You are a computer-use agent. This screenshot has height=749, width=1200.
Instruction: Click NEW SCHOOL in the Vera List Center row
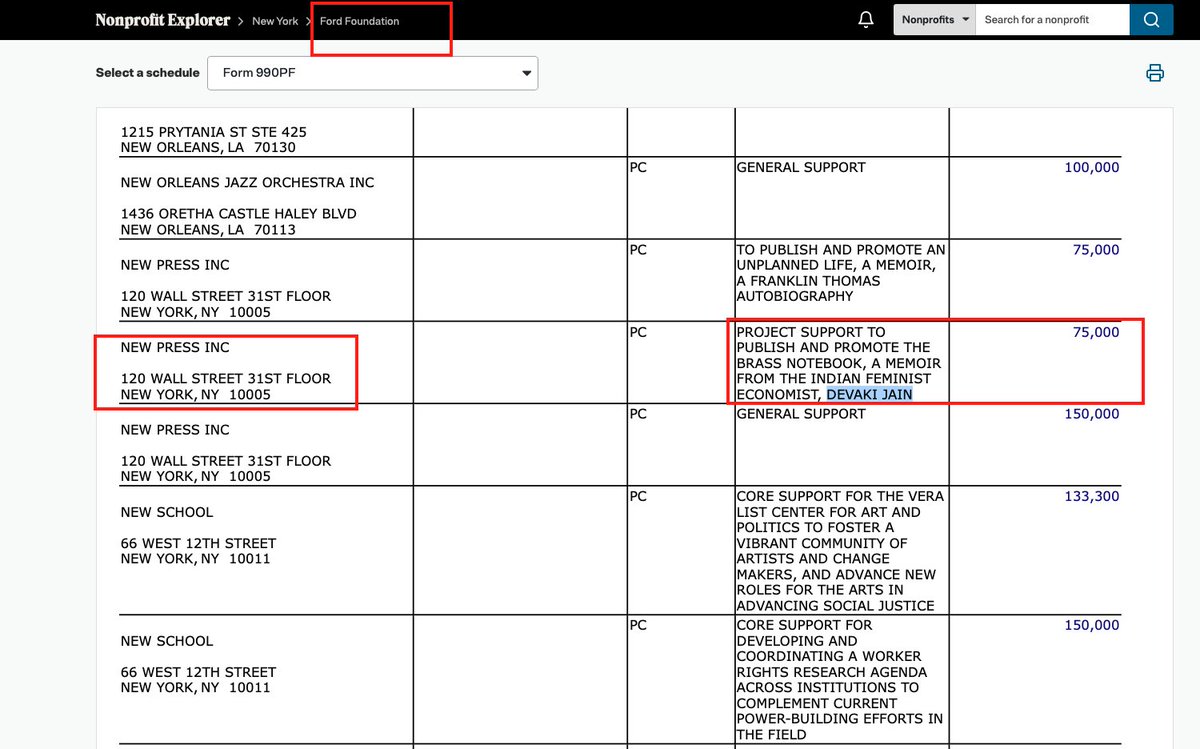pyautogui.click(x=167, y=512)
